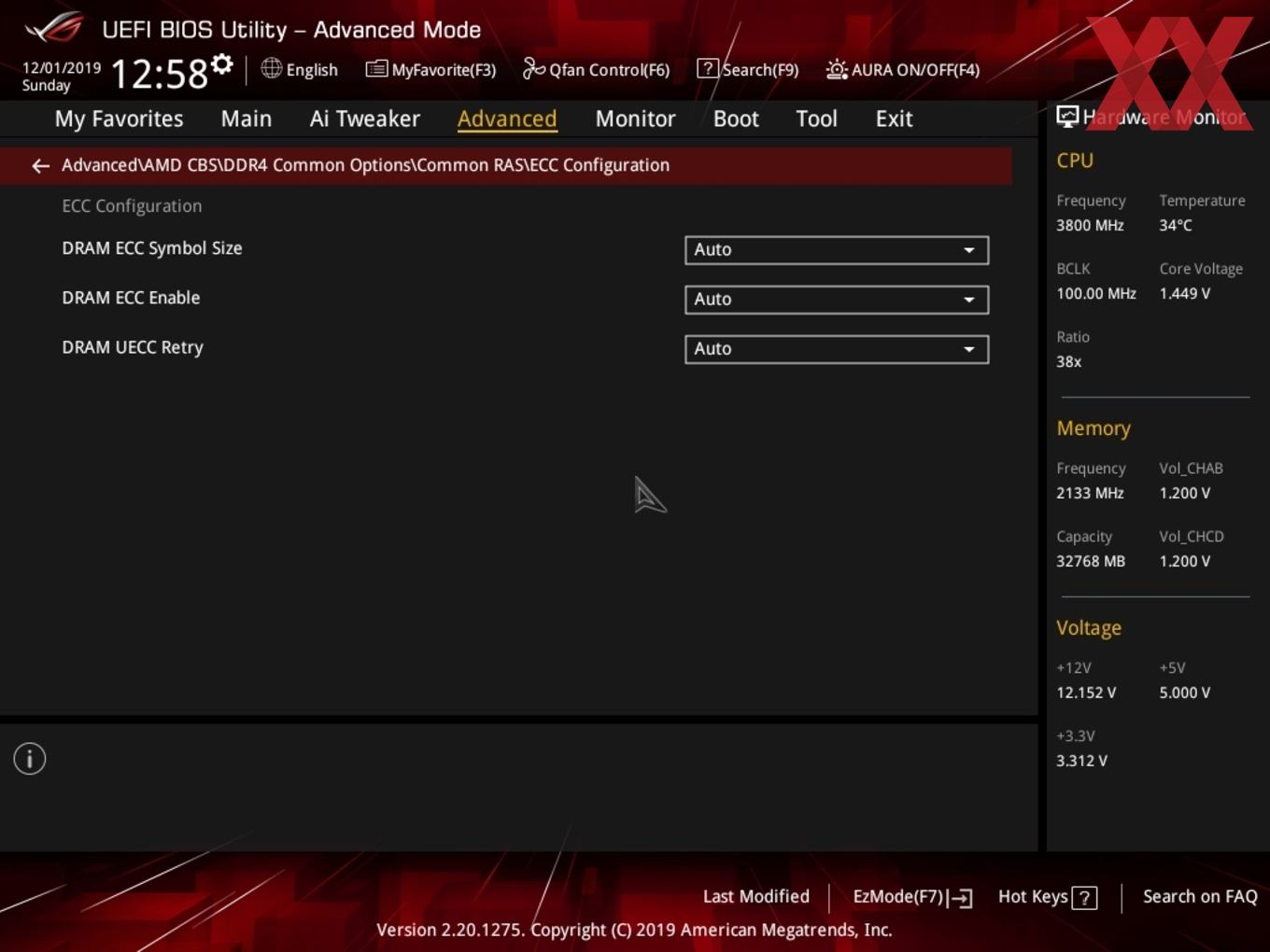Click the Memory section heading

click(x=1094, y=428)
